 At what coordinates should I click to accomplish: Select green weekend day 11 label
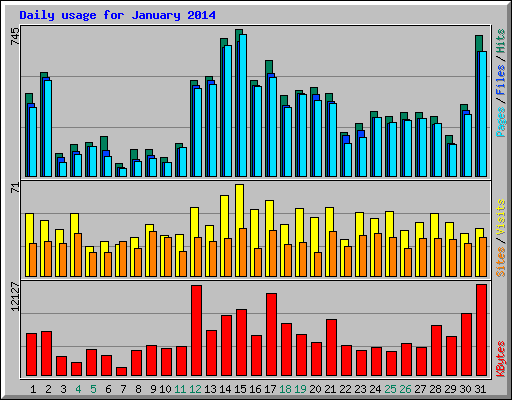pyautogui.click(x=180, y=389)
